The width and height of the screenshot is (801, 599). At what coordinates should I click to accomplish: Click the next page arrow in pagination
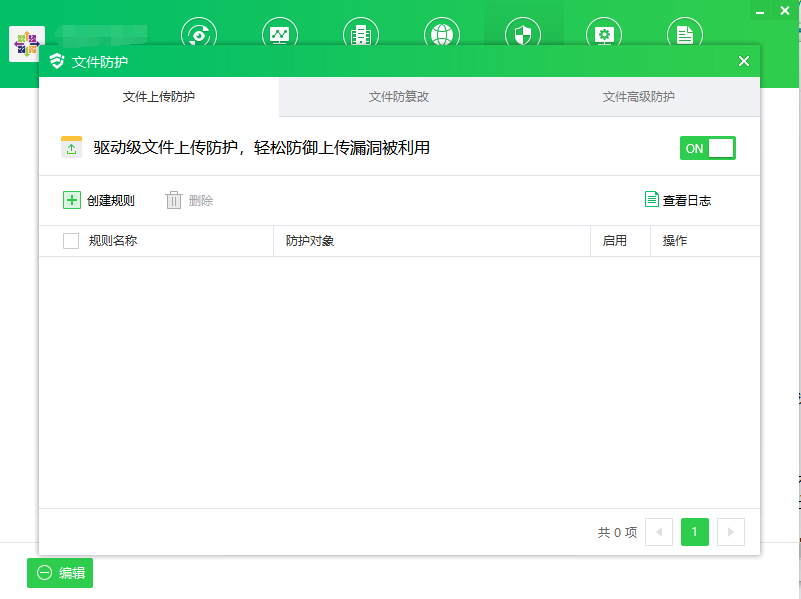pos(731,532)
